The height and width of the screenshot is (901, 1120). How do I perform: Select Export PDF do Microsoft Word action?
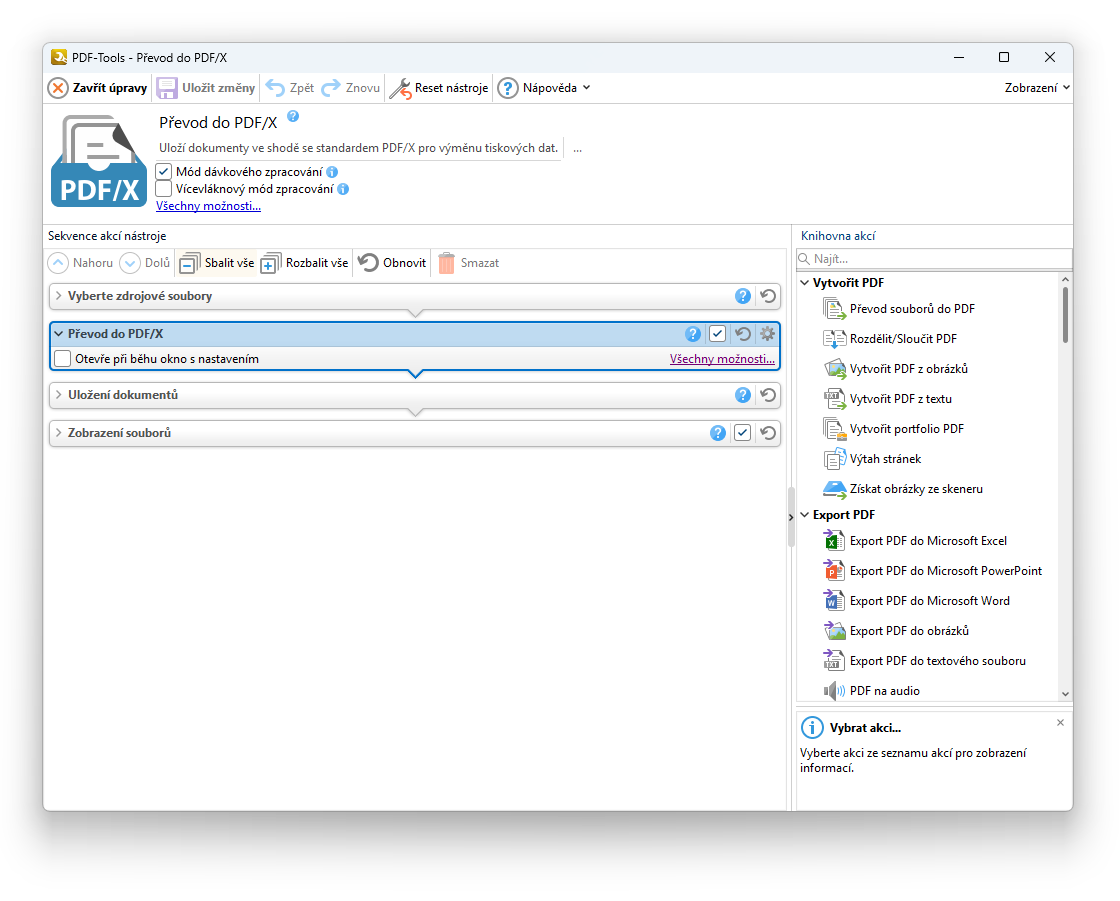coord(917,601)
